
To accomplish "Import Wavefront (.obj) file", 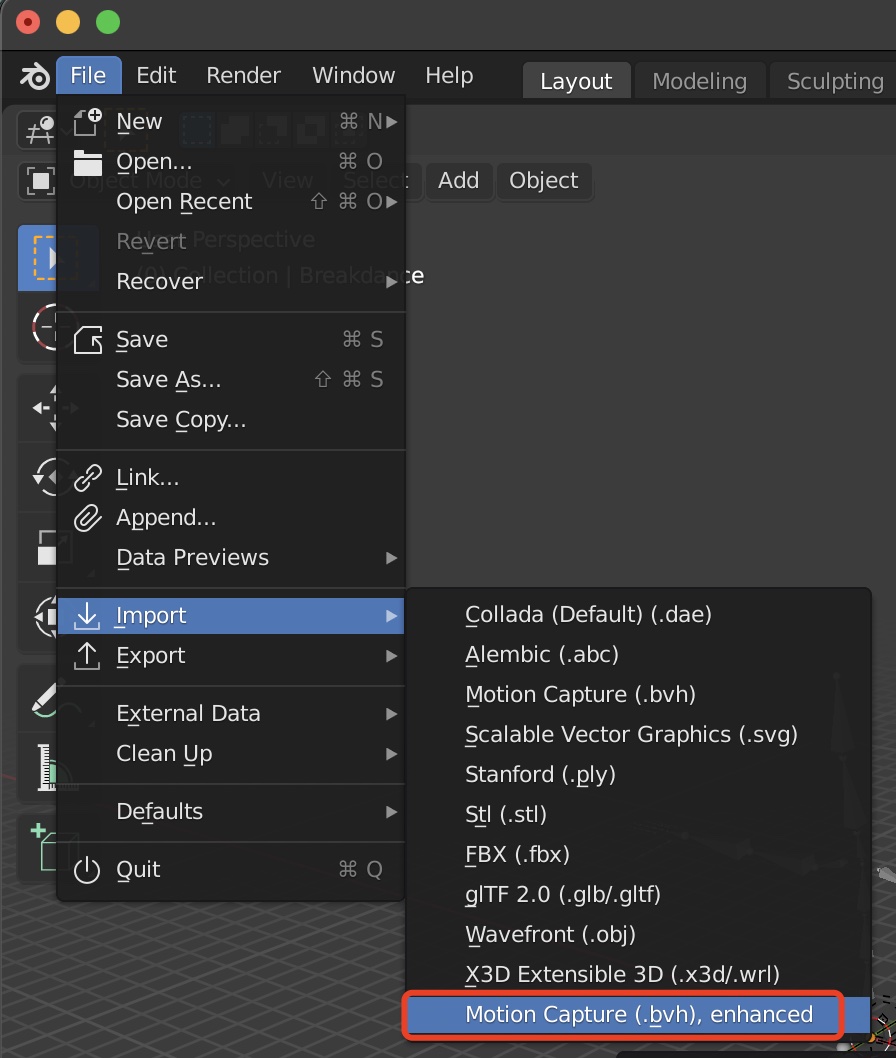I will coord(638,935).
